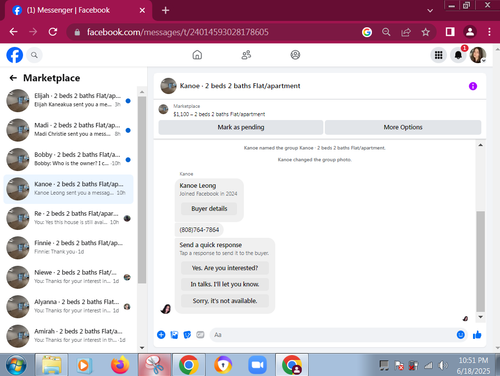Image resolution: width=500 pixels, height=376 pixels.
Task: Open the zoom magnifier in address bar
Action: pos(386,32)
